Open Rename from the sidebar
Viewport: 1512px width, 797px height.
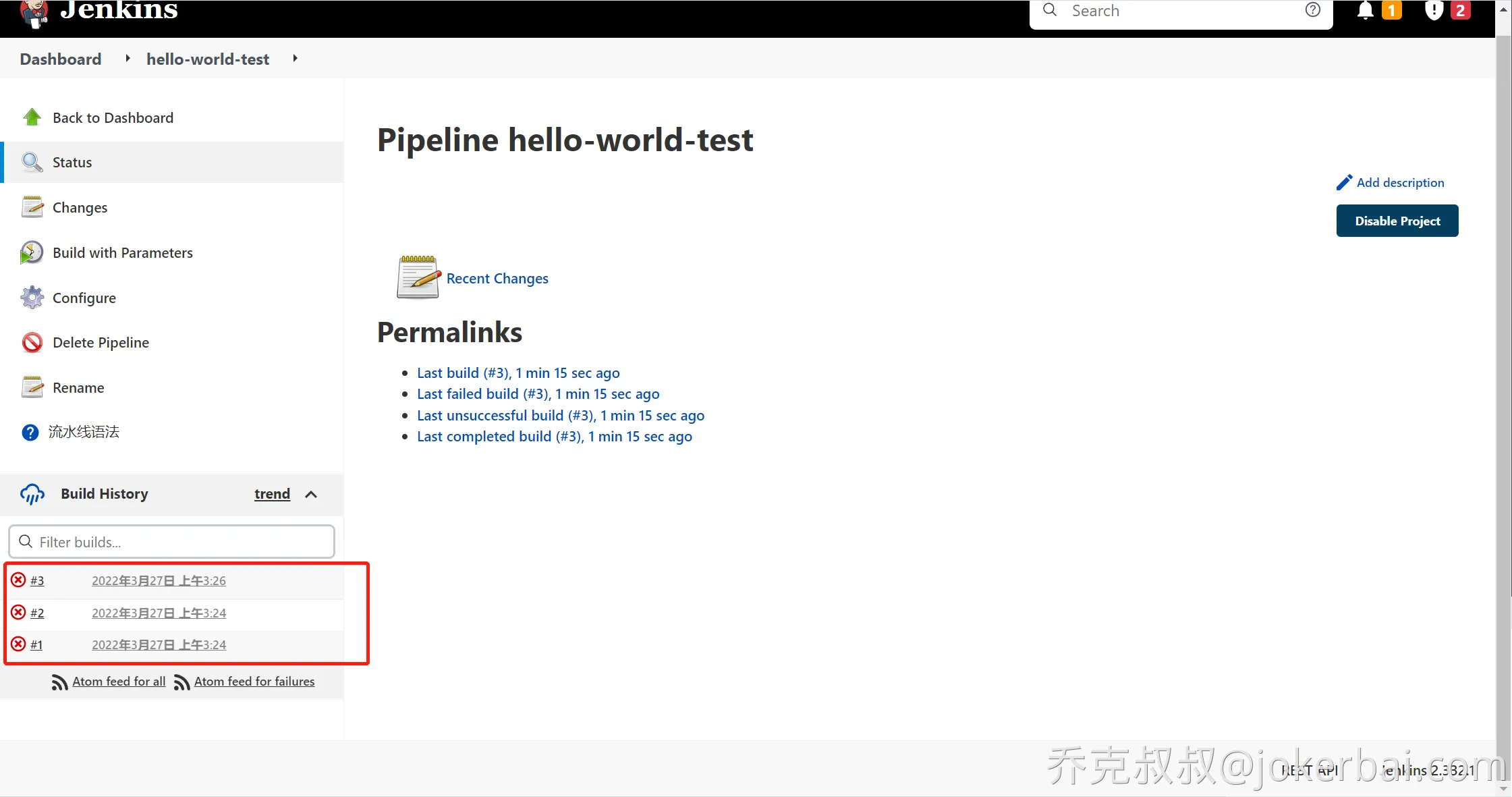[x=78, y=387]
